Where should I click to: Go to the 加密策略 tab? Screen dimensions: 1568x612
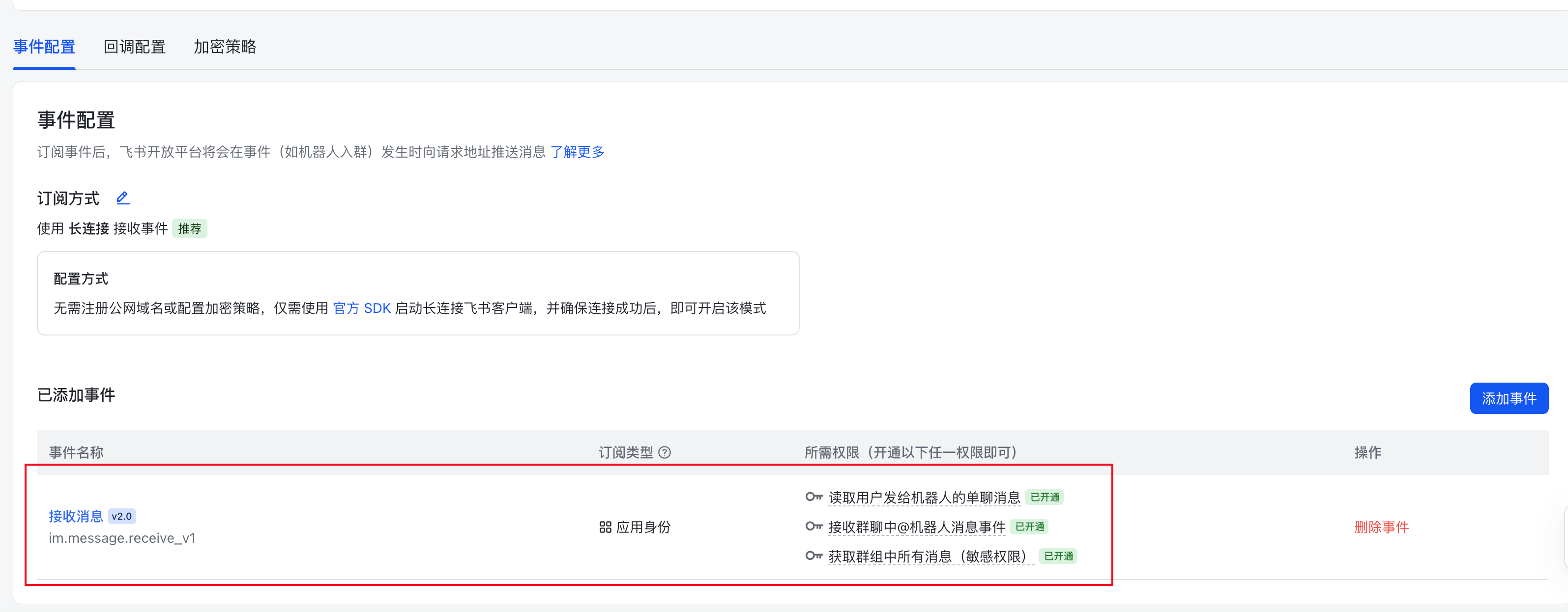pyautogui.click(x=225, y=47)
